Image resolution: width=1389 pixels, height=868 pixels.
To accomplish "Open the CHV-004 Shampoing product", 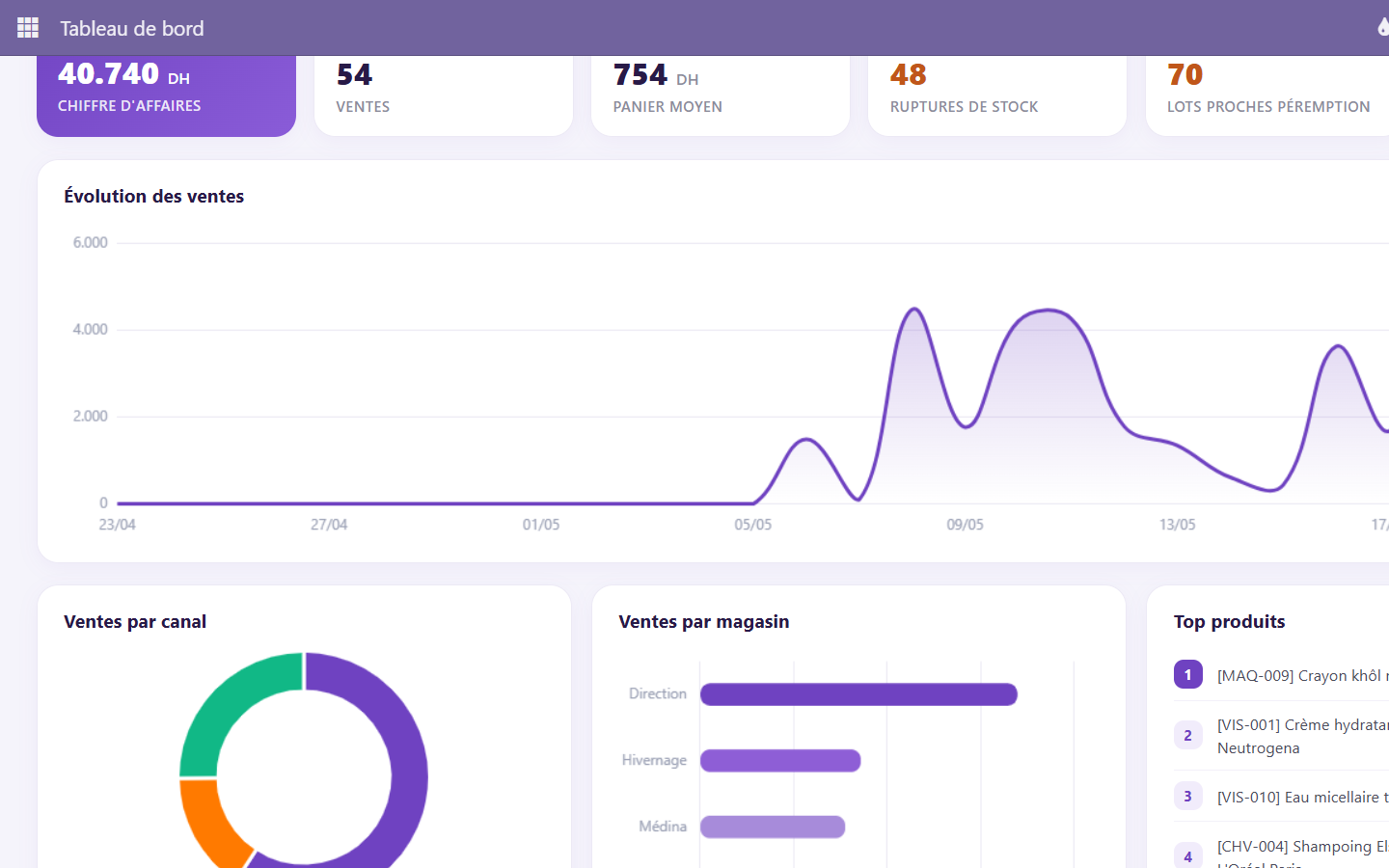I will coord(1303,854).
